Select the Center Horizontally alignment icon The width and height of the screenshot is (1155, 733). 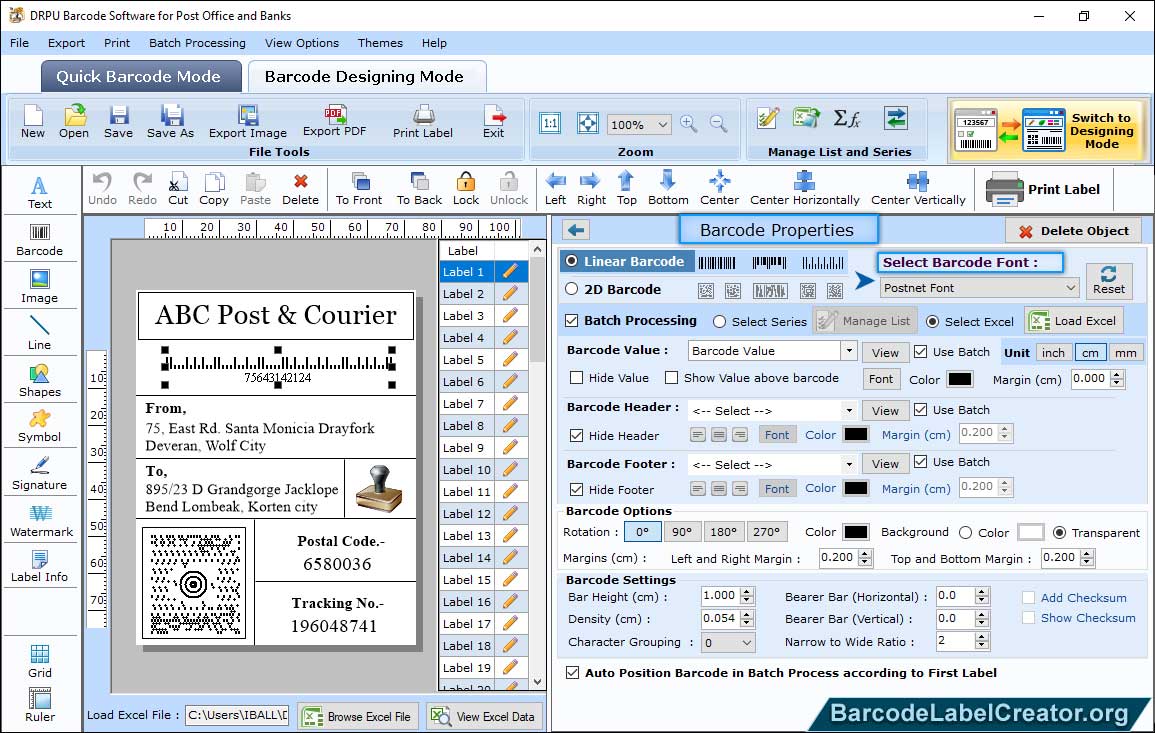point(804,188)
